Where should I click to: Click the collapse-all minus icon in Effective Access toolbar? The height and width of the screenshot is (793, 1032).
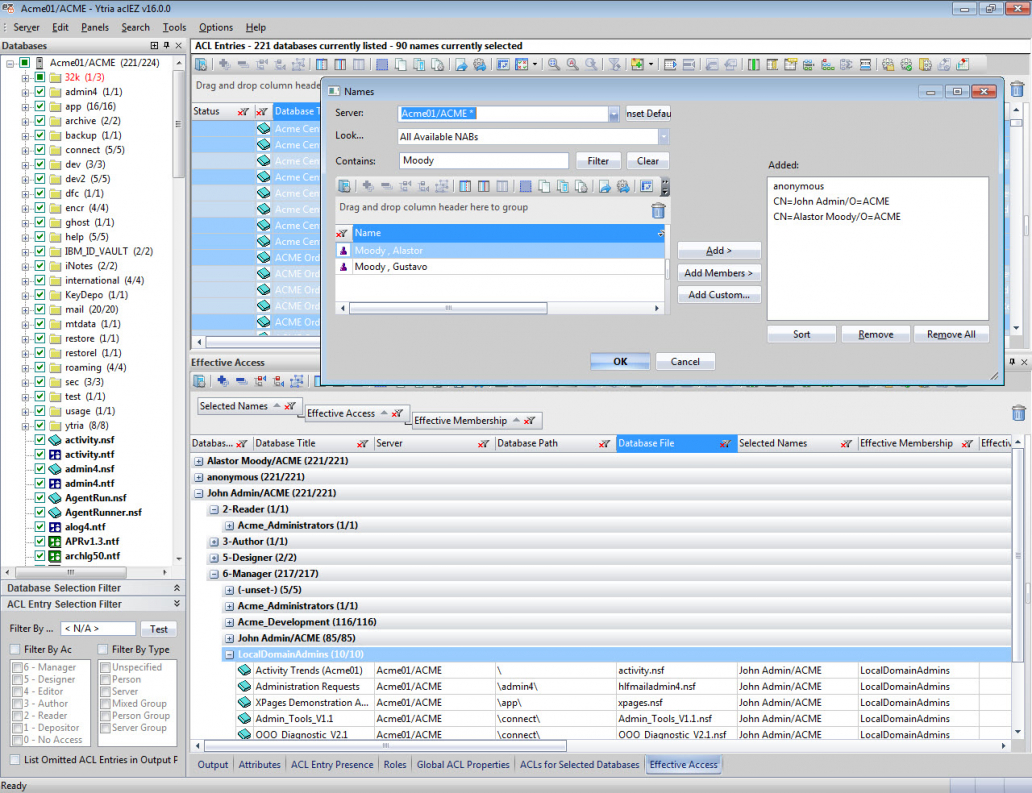click(241, 381)
